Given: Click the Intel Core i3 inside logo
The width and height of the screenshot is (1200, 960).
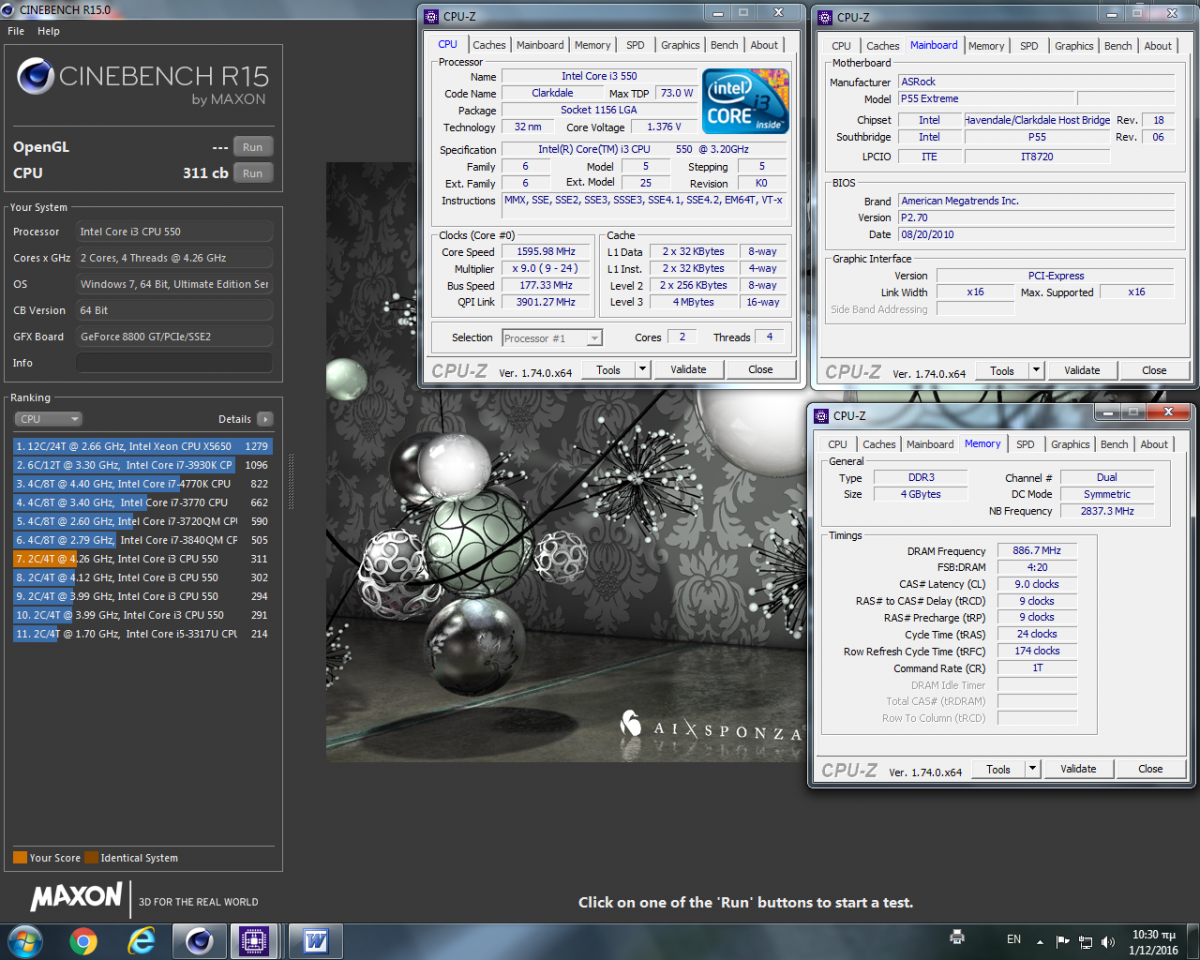Looking at the screenshot, I should [745, 101].
